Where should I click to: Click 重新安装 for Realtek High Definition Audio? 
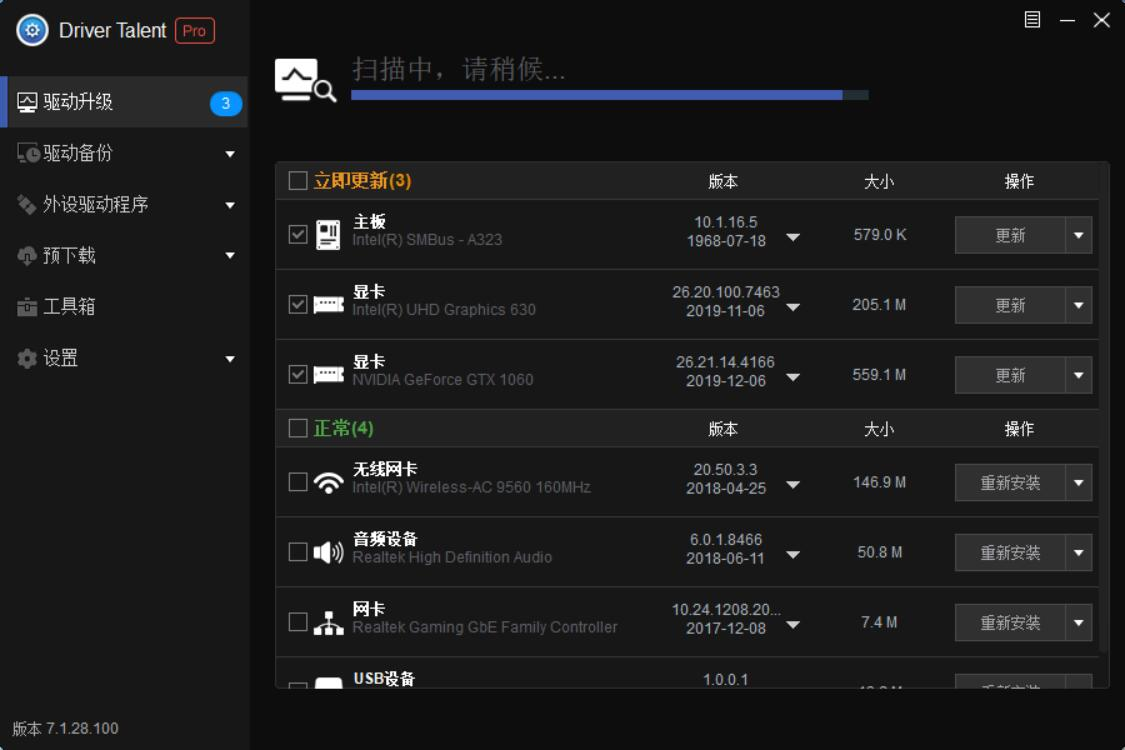point(1010,553)
